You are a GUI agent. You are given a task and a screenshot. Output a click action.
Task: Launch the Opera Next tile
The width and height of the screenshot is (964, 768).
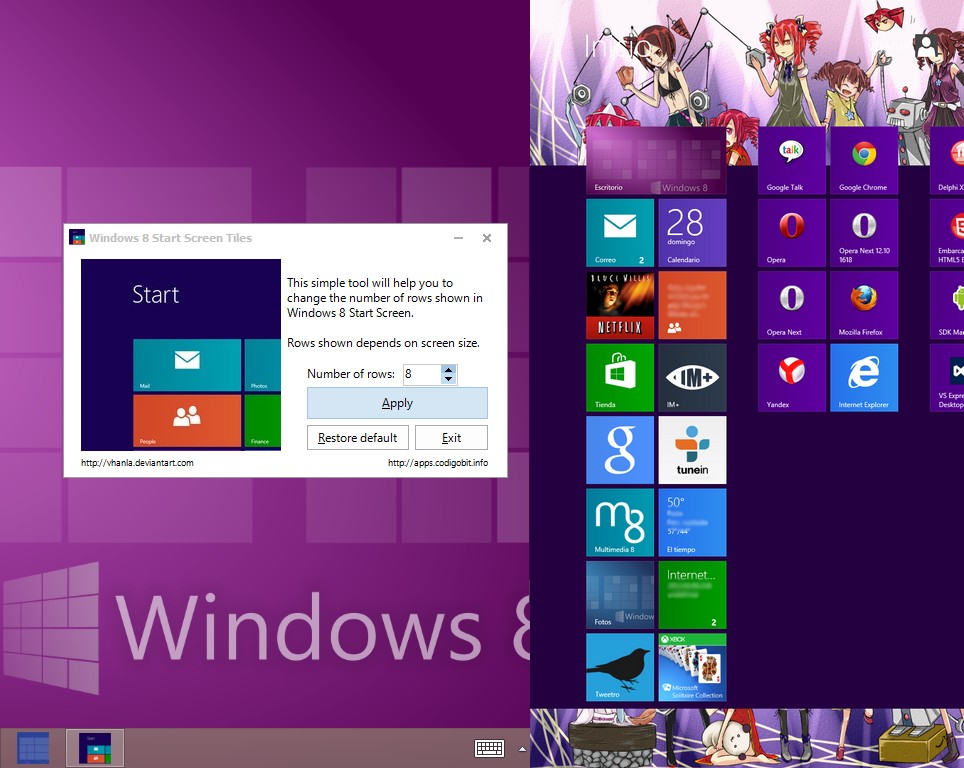[x=792, y=305]
